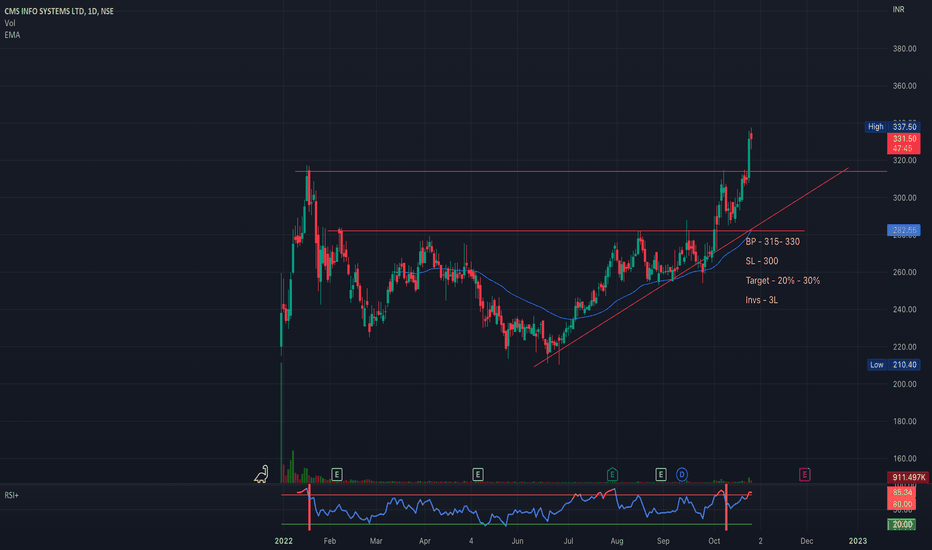
Task: Click the 260.00 price axis label
Action: coord(904,272)
